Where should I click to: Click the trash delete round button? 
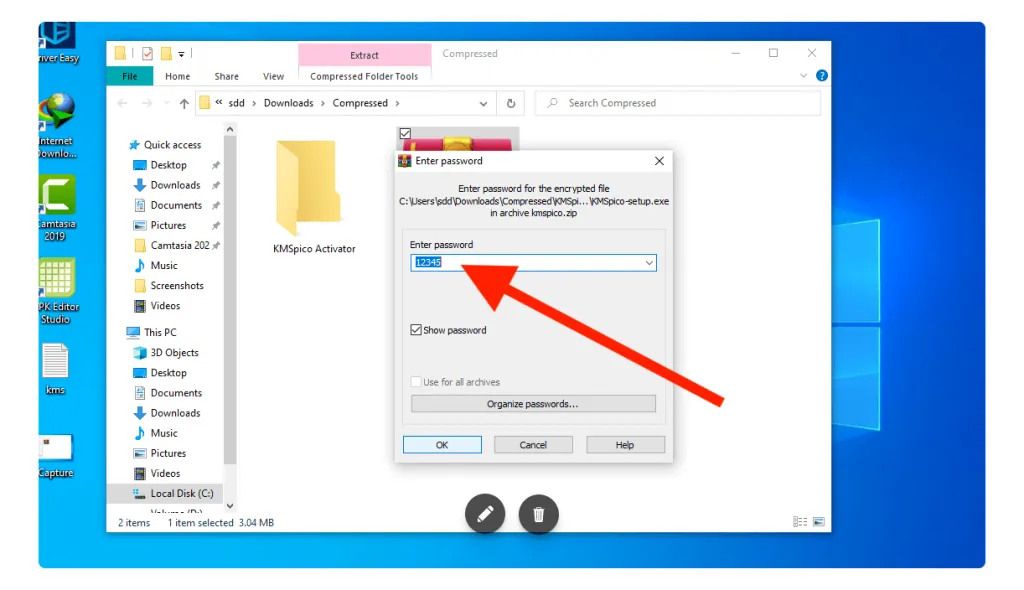tap(538, 514)
